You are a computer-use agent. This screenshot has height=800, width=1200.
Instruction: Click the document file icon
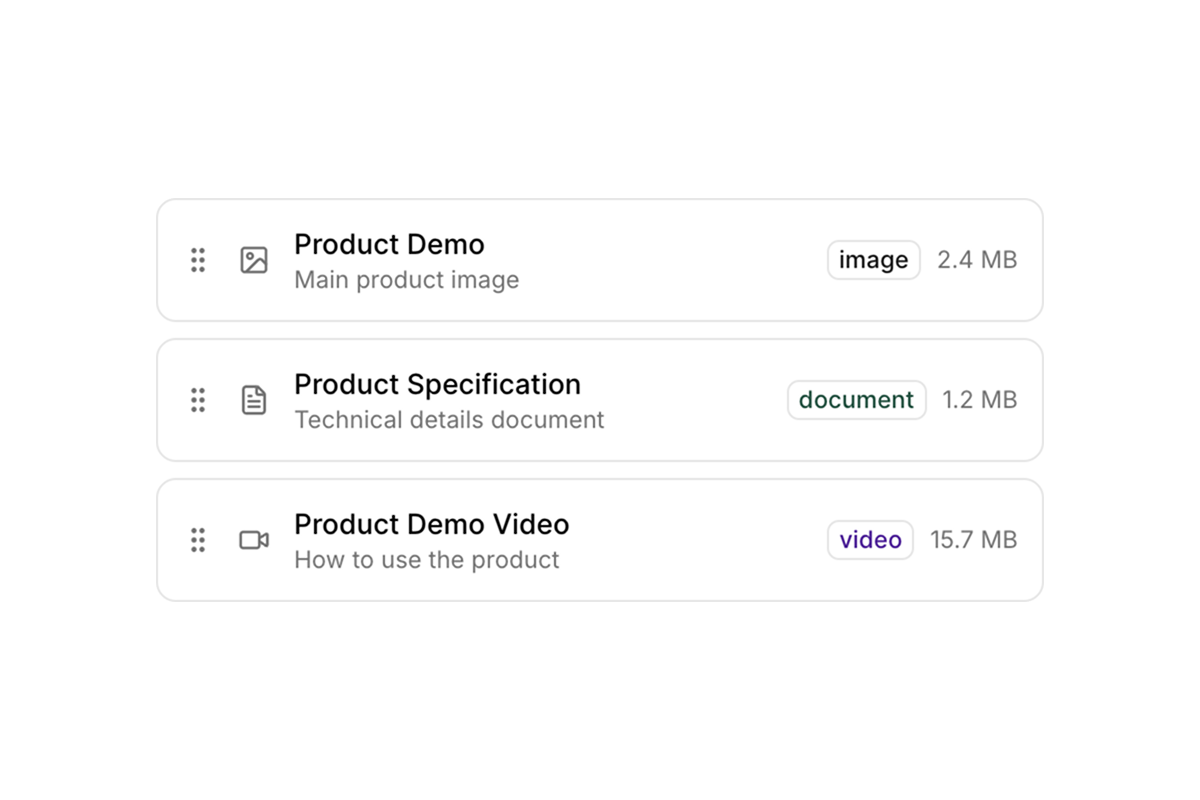point(254,400)
